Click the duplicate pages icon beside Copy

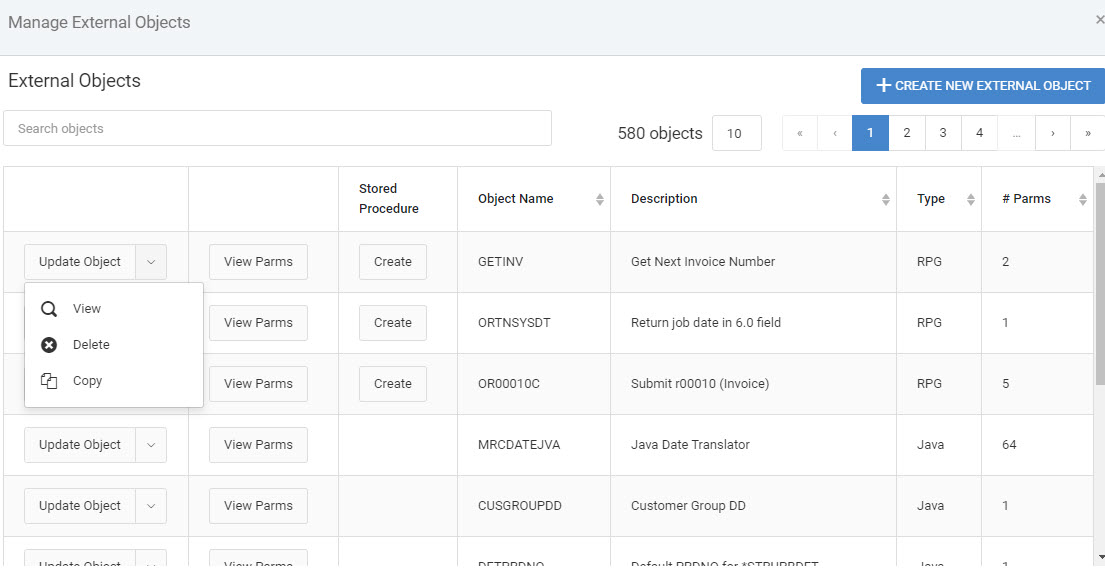(x=49, y=381)
